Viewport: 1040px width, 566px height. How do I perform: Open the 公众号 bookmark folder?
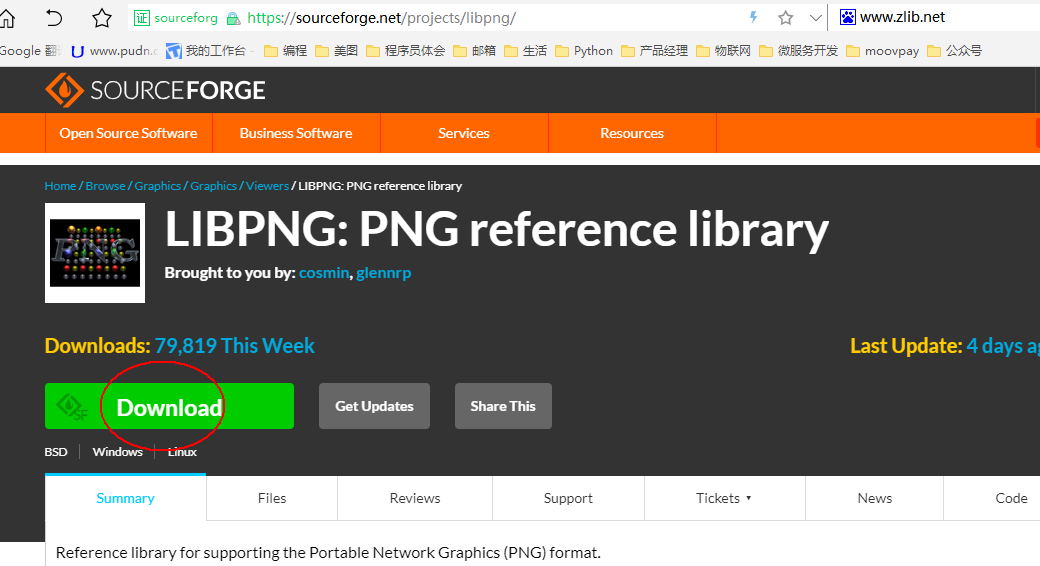[954, 51]
